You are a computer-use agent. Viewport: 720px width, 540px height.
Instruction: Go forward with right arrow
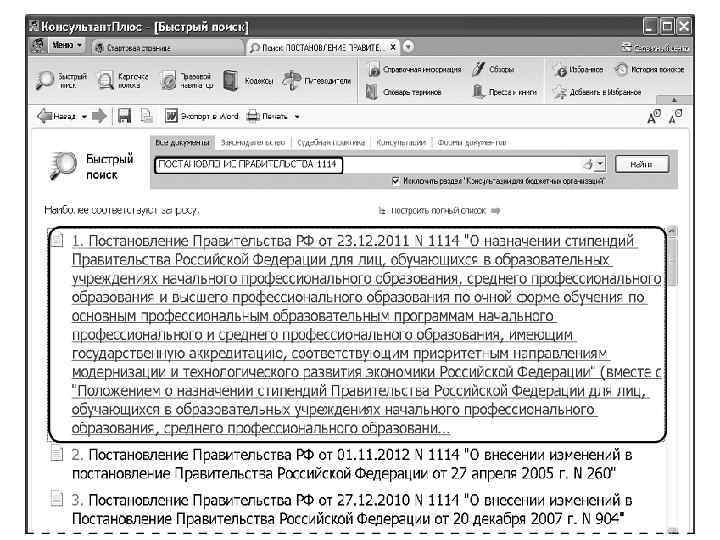click(x=99, y=116)
